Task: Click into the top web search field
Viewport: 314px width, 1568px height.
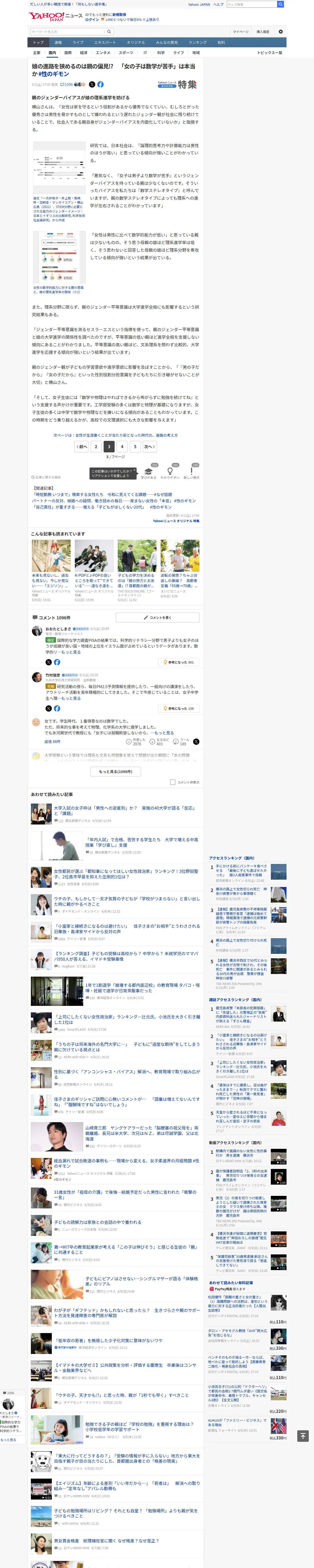Action: click(252, 4)
